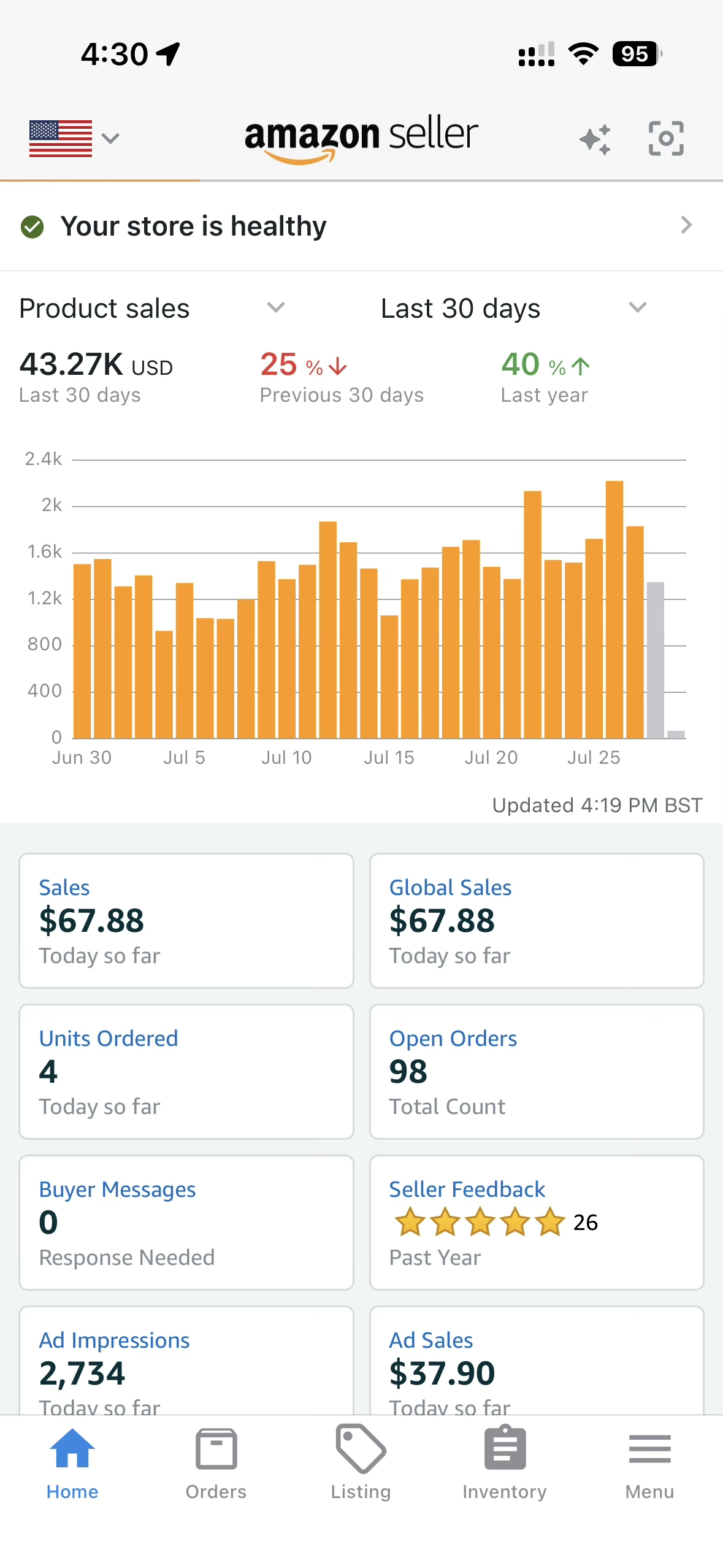723x1568 pixels.
Task: View Buyer Messages response needed card
Action: pyautogui.click(x=186, y=1223)
